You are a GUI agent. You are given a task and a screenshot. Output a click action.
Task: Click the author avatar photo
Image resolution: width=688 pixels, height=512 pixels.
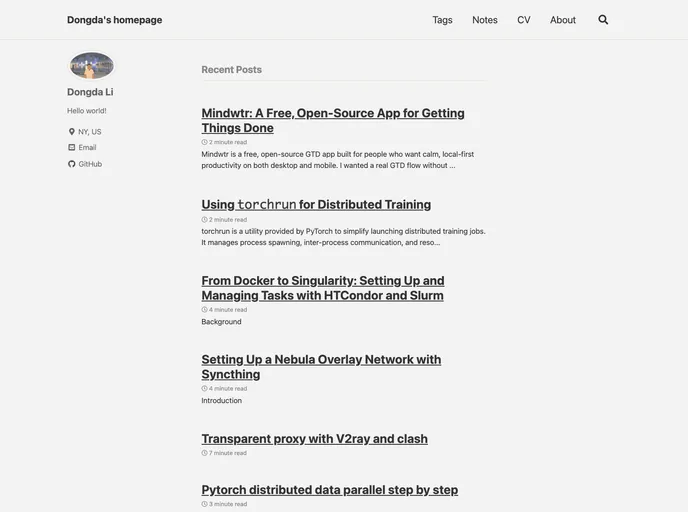91,65
